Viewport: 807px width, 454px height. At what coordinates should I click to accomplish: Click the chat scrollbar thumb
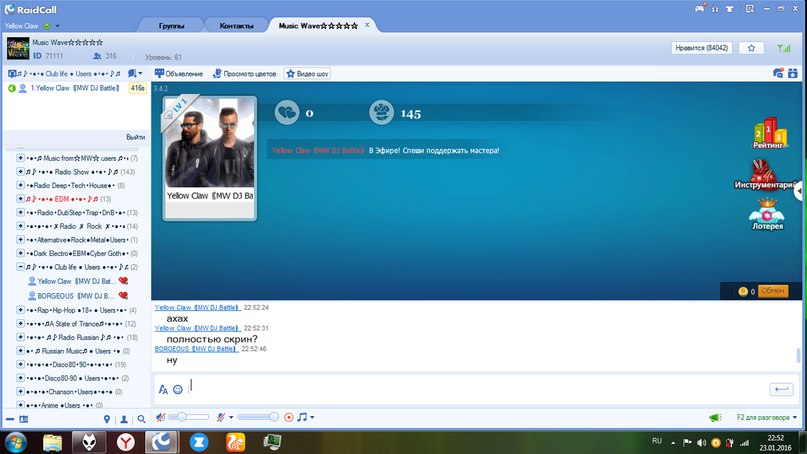(798, 355)
